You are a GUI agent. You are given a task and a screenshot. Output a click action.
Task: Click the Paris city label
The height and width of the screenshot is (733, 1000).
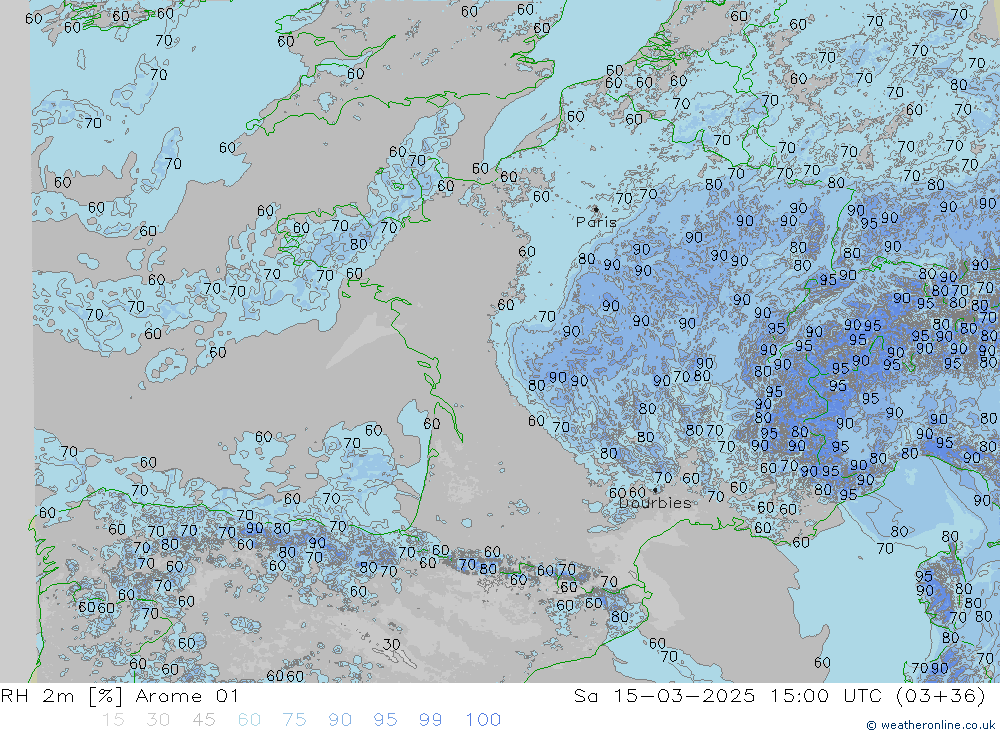tap(596, 222)
